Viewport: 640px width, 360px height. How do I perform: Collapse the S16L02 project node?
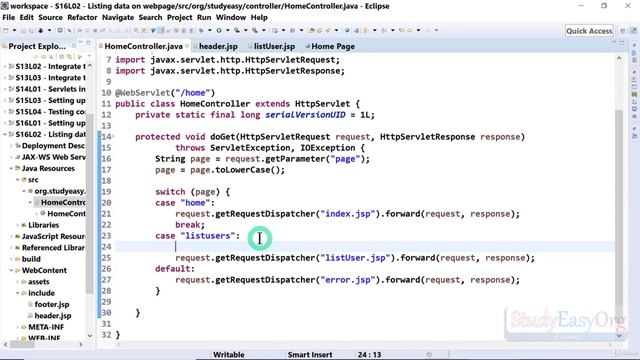4,134
